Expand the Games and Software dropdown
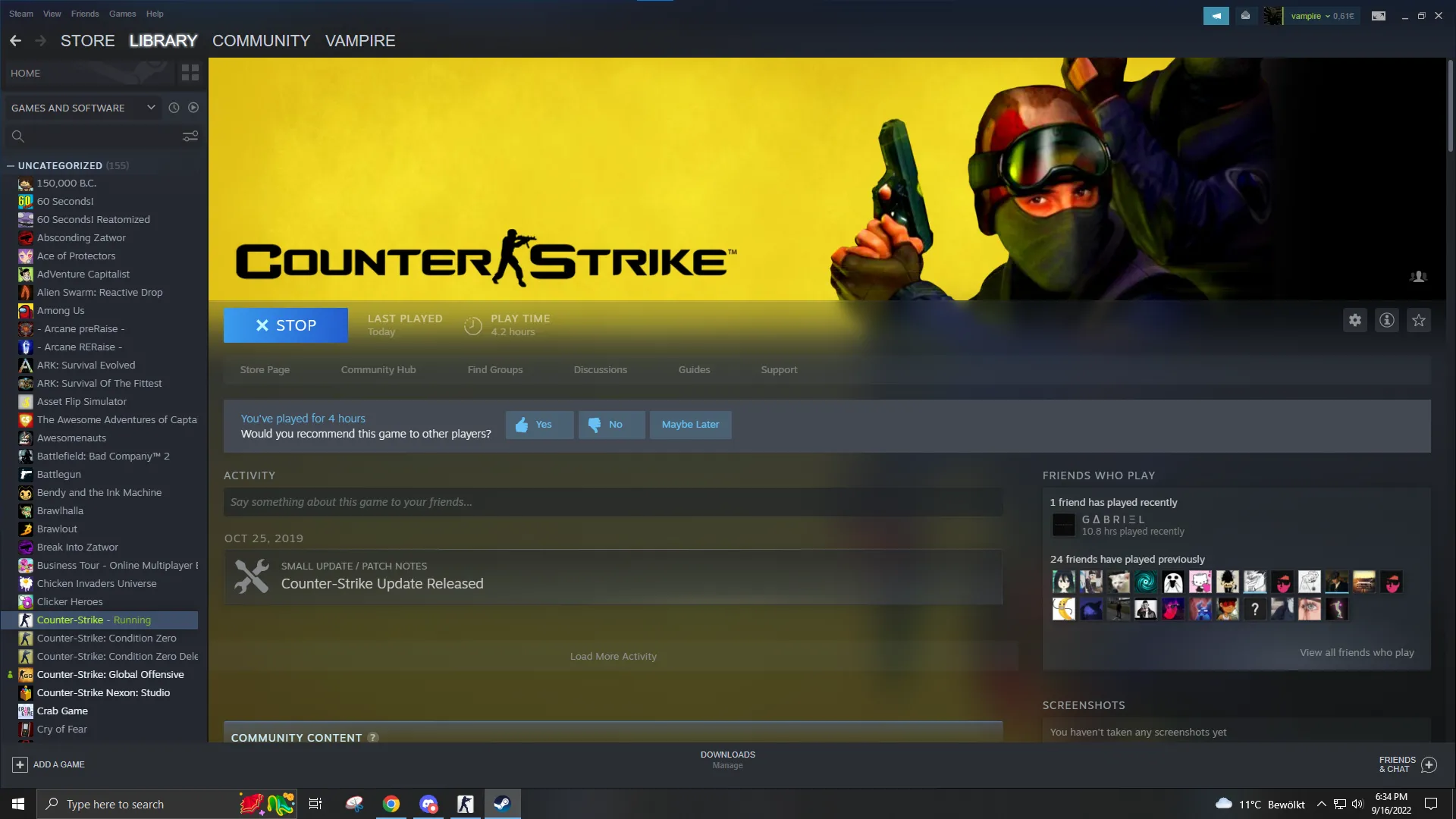The width and height of the screenshot is (1456, 819). click(83, 108)
